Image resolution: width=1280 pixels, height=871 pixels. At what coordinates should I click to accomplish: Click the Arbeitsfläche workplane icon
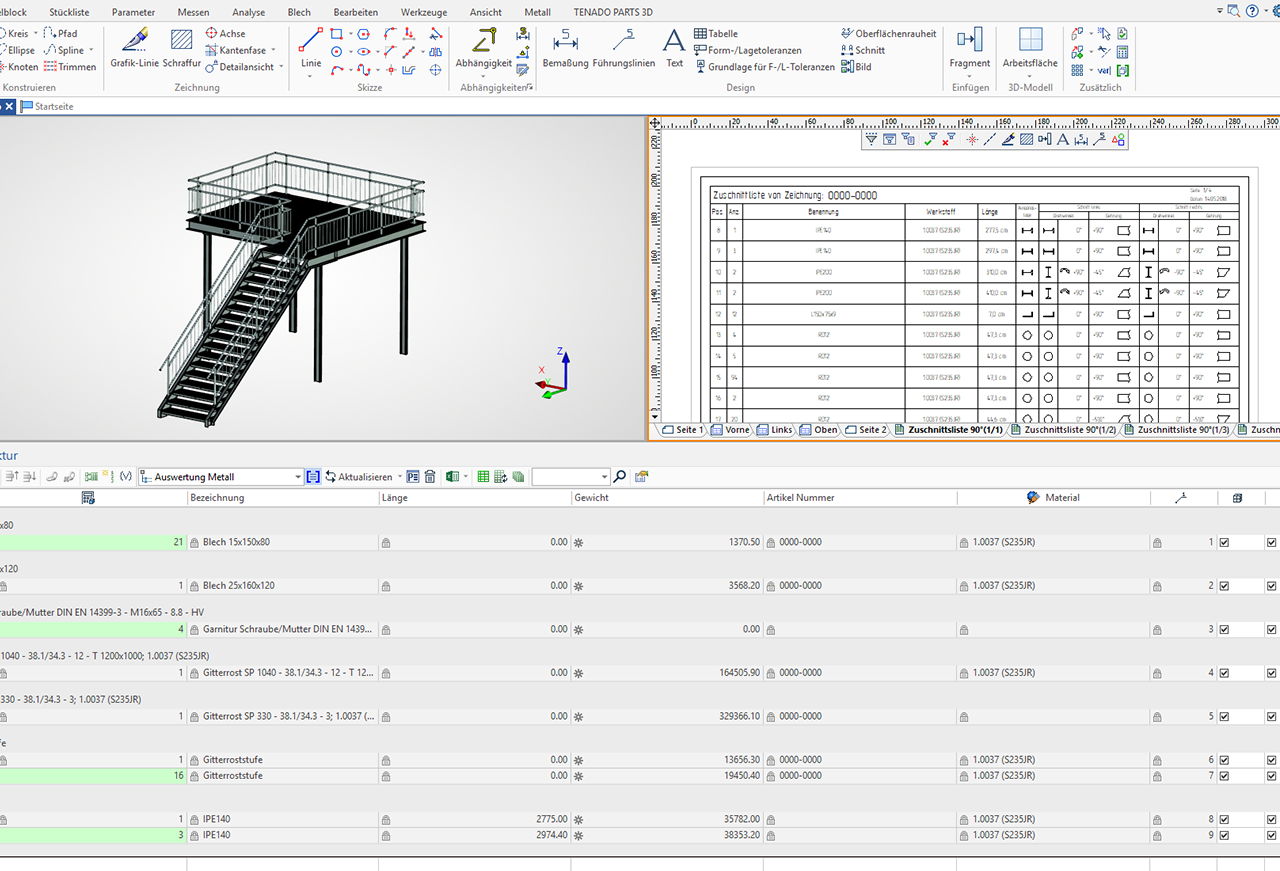pos(1030,41)
